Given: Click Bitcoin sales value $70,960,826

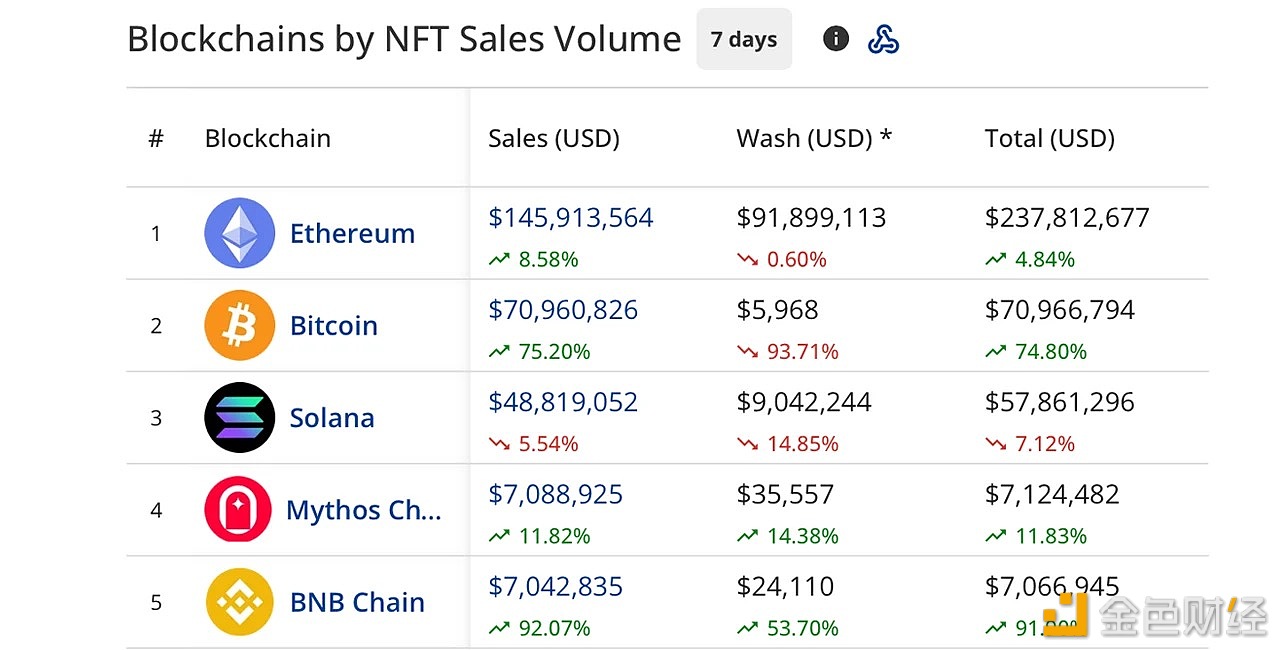Looking at the screenshot, I should 563,310.
